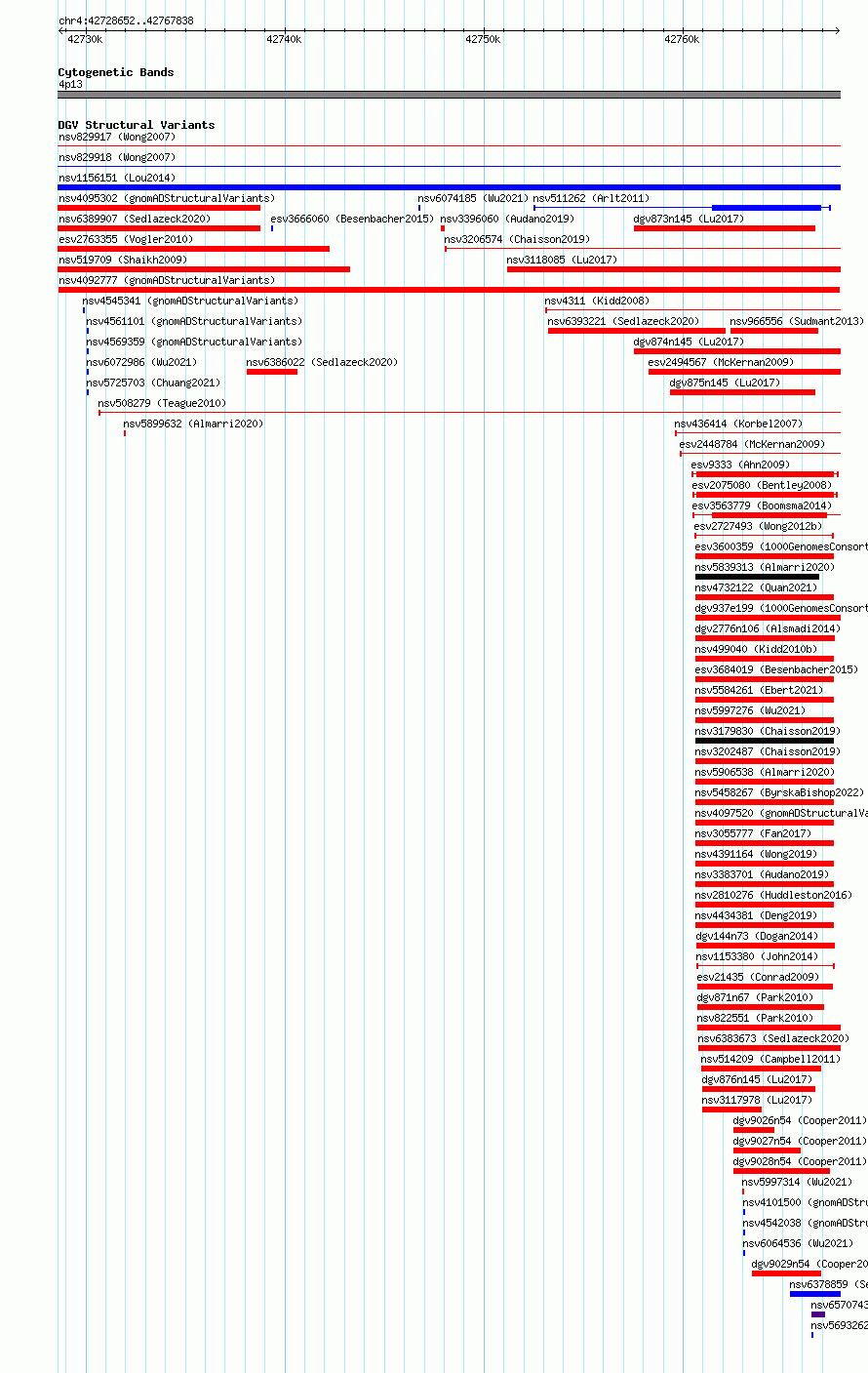The height and width of the screenshot is (1373, 868).
Task: Select nsv4092777 (gnomADStructuralVariants) label
Action: (x=167, y=280)
